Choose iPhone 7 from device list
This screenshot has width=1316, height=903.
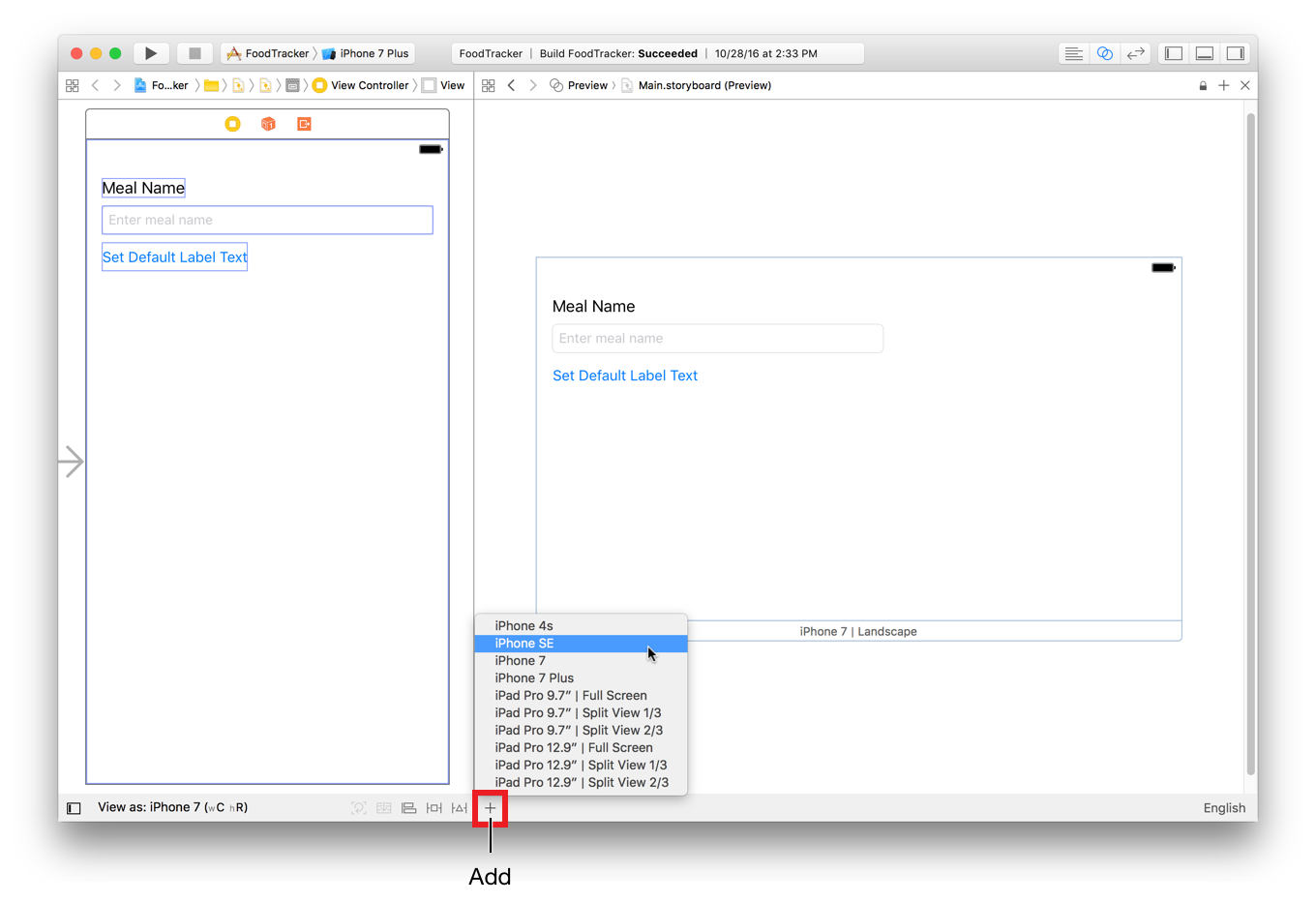click(x=581, y=660)
